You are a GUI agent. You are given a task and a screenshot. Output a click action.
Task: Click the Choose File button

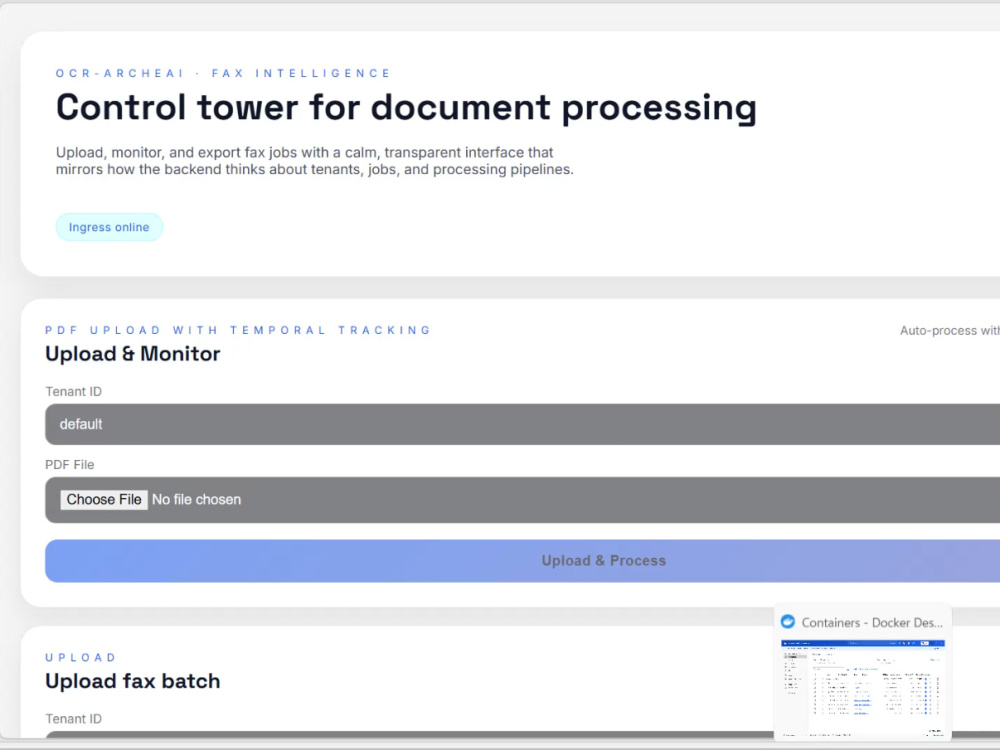pos(104,499)
